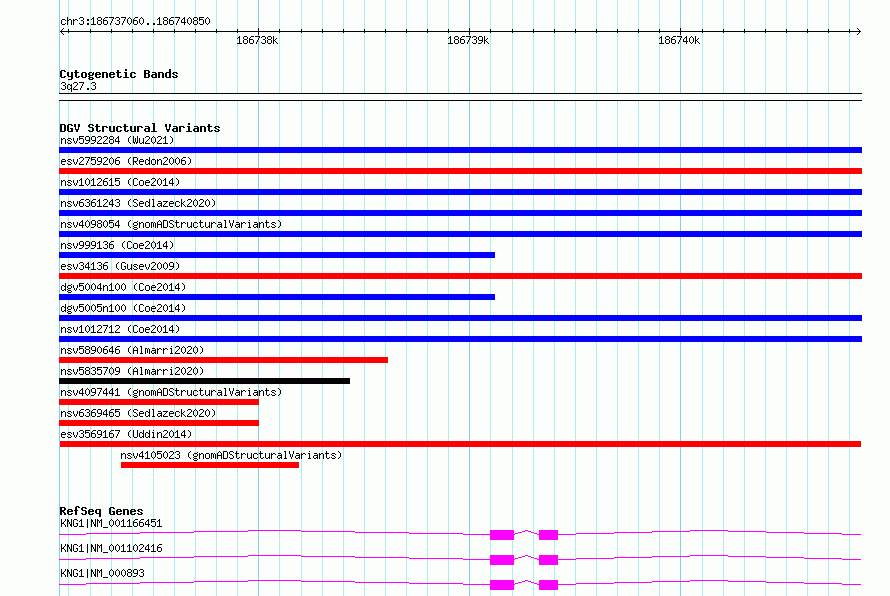The width and height of the screenshot is (890, 596).
Task: Select the blue bar under nsv5992284
Action: click(x=460, y=150)
